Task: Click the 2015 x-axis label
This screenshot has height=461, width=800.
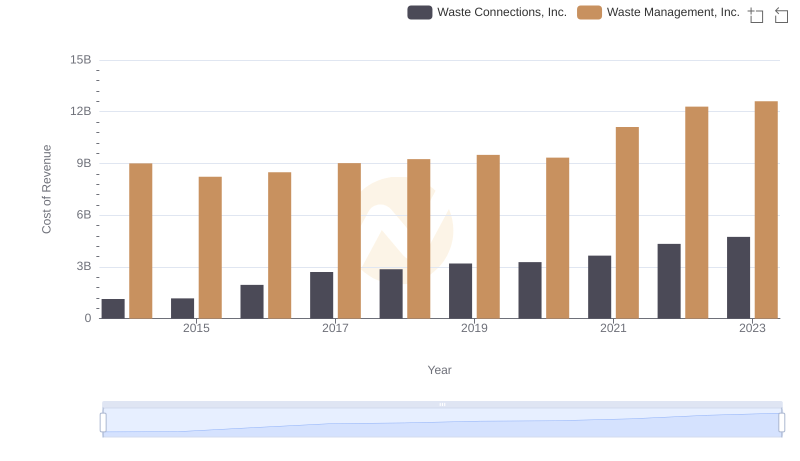Action: point(196,328)
